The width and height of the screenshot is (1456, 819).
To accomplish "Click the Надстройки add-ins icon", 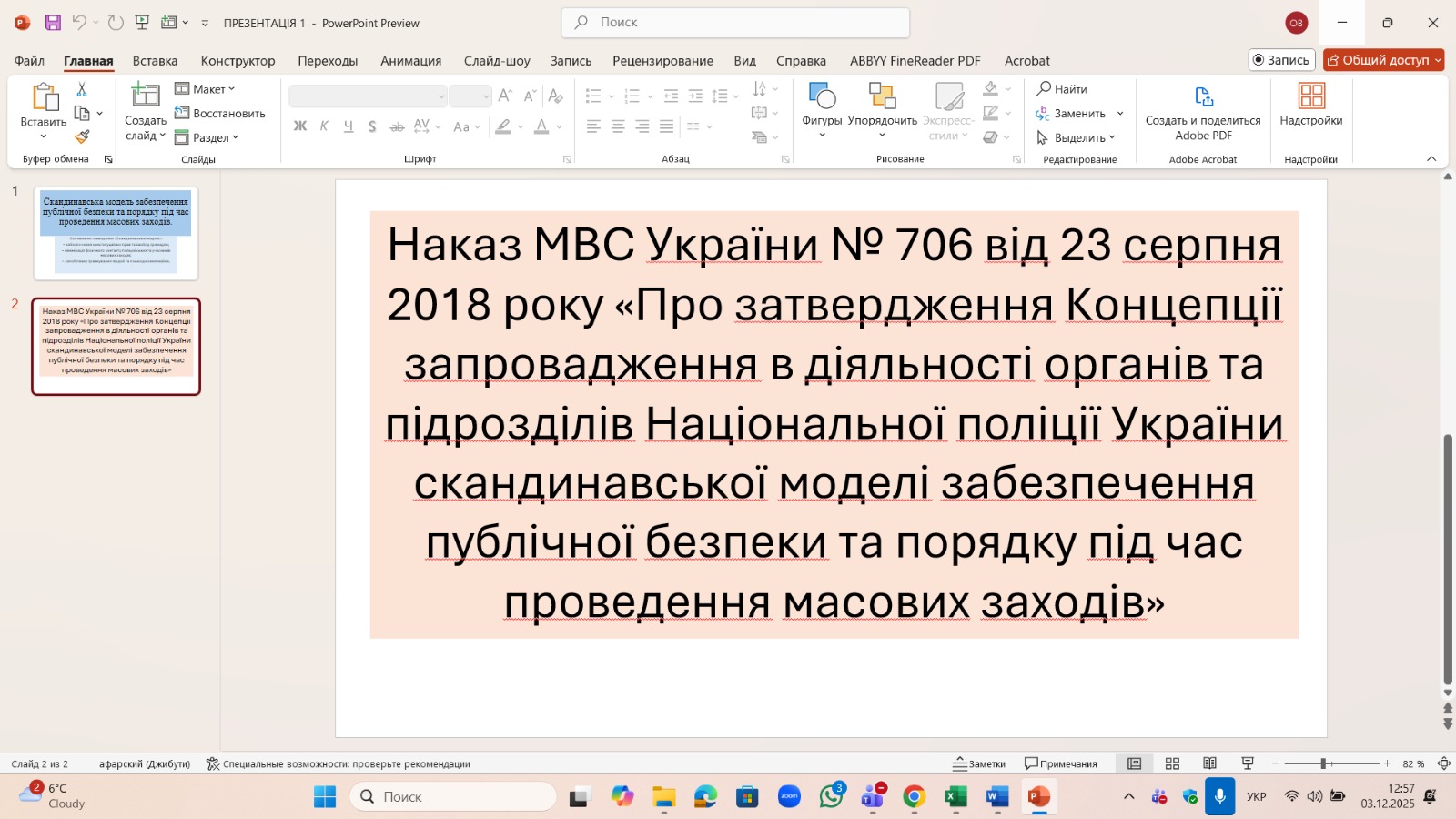I will (1310, 105).
